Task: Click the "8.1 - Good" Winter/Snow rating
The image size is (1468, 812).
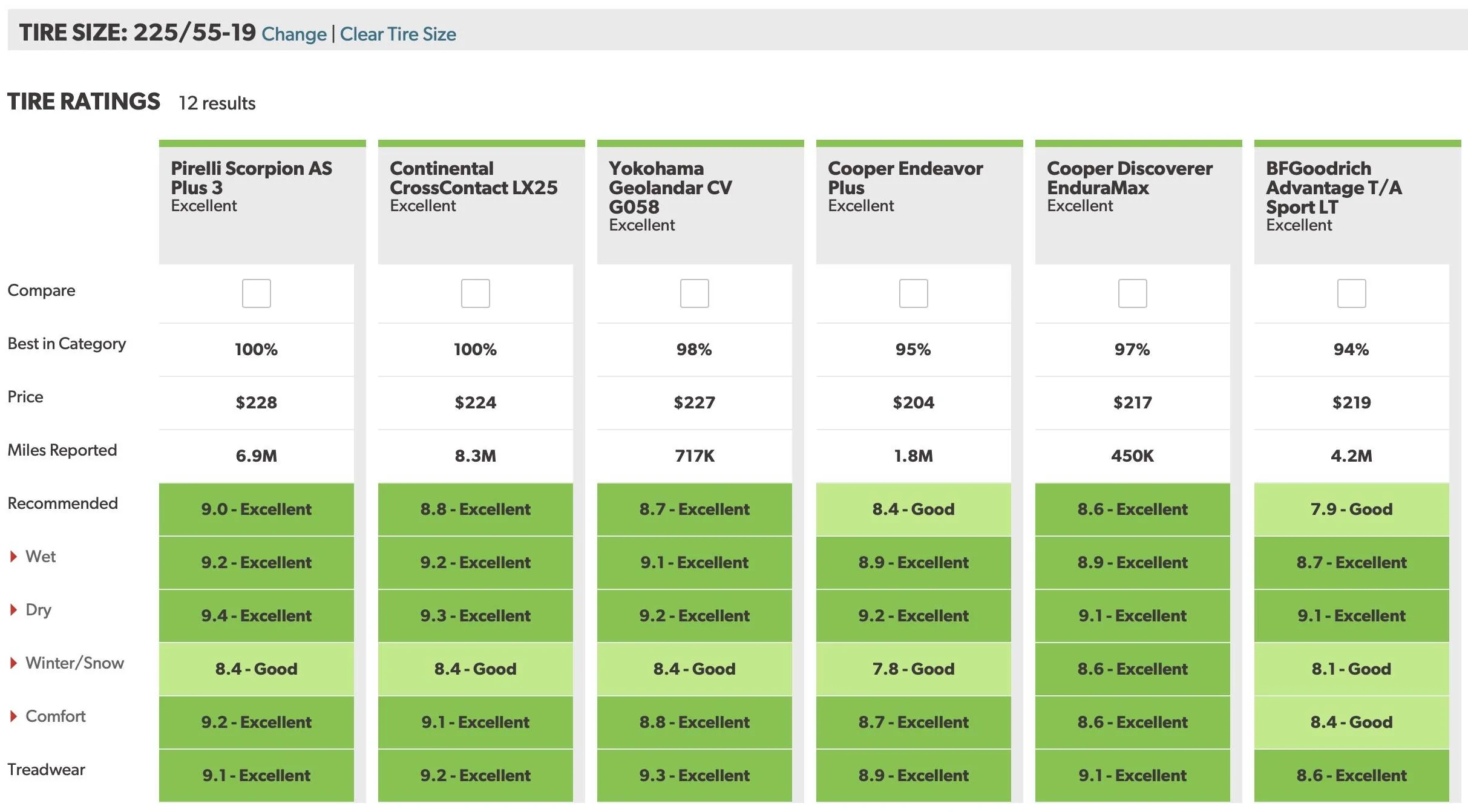Action: click(x=1352, y=669)
